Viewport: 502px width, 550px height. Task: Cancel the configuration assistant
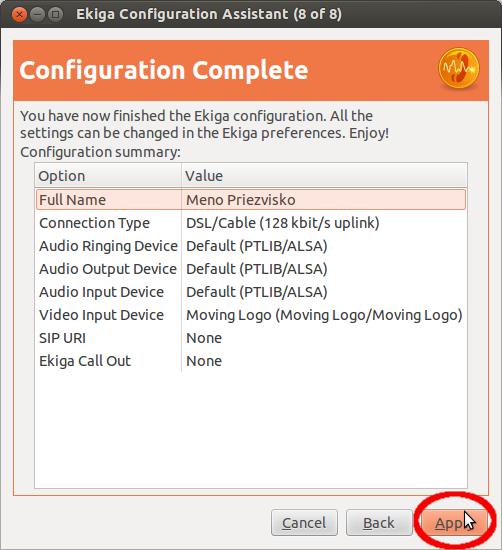tap(304, 523)
